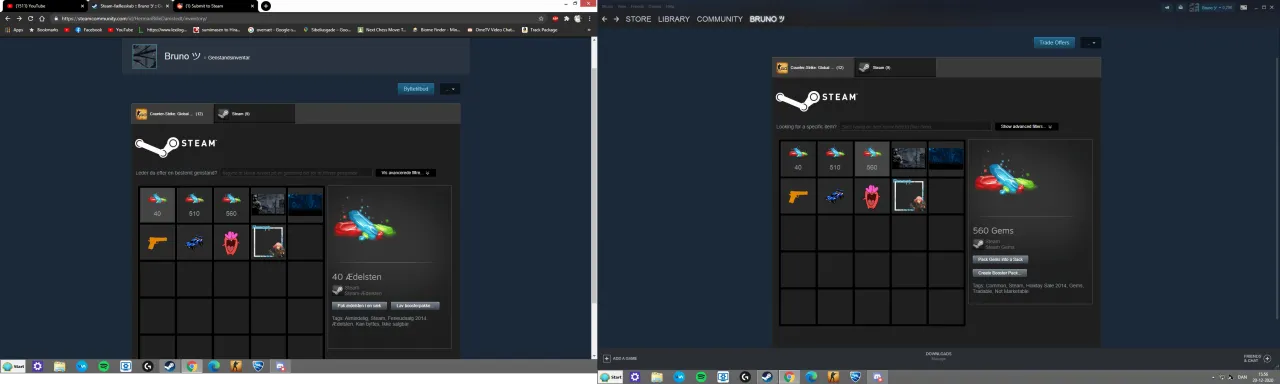1280x384 pixels.
Task: Open BRUNO profile menu in Steam client
Action: point(767,19)
